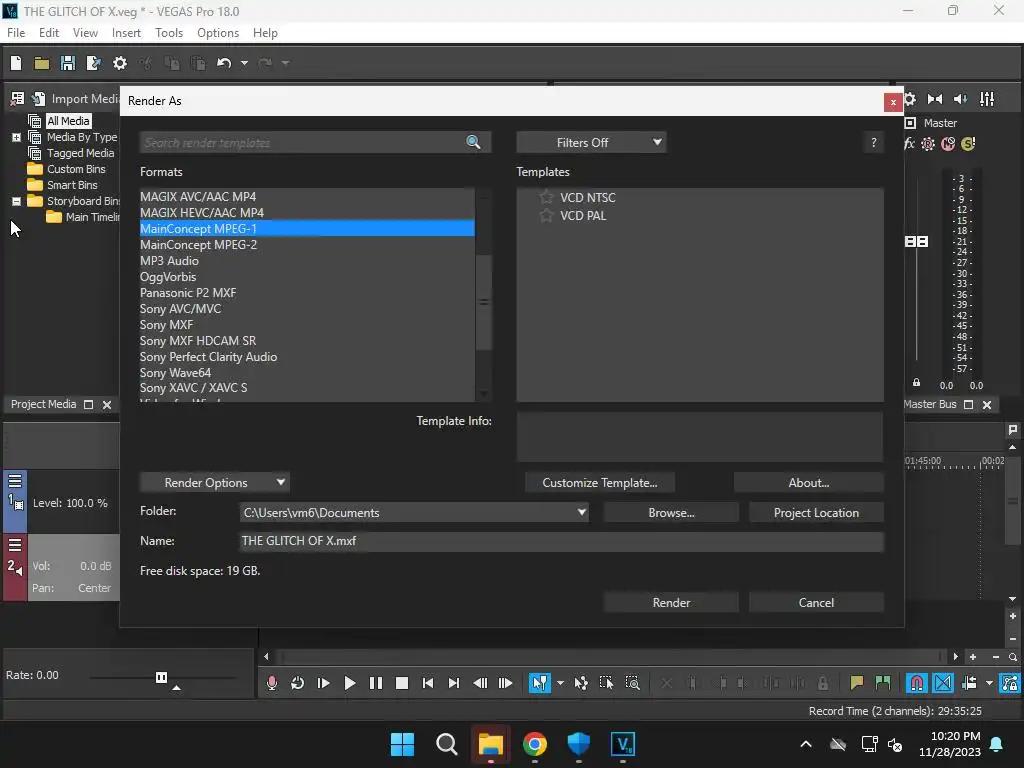Click the remove unused media icon
The height and width of the screenshot is (768, 1024).
pyautogui.click(x=17, y=99)
